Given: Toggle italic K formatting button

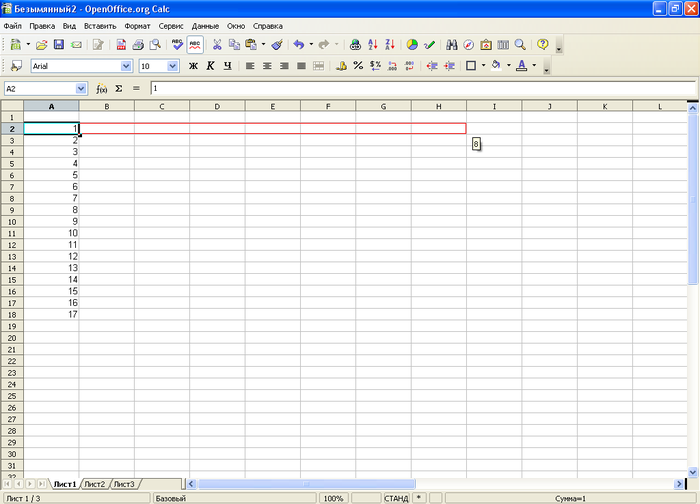Looking at the screenshot, I should 210,66.
